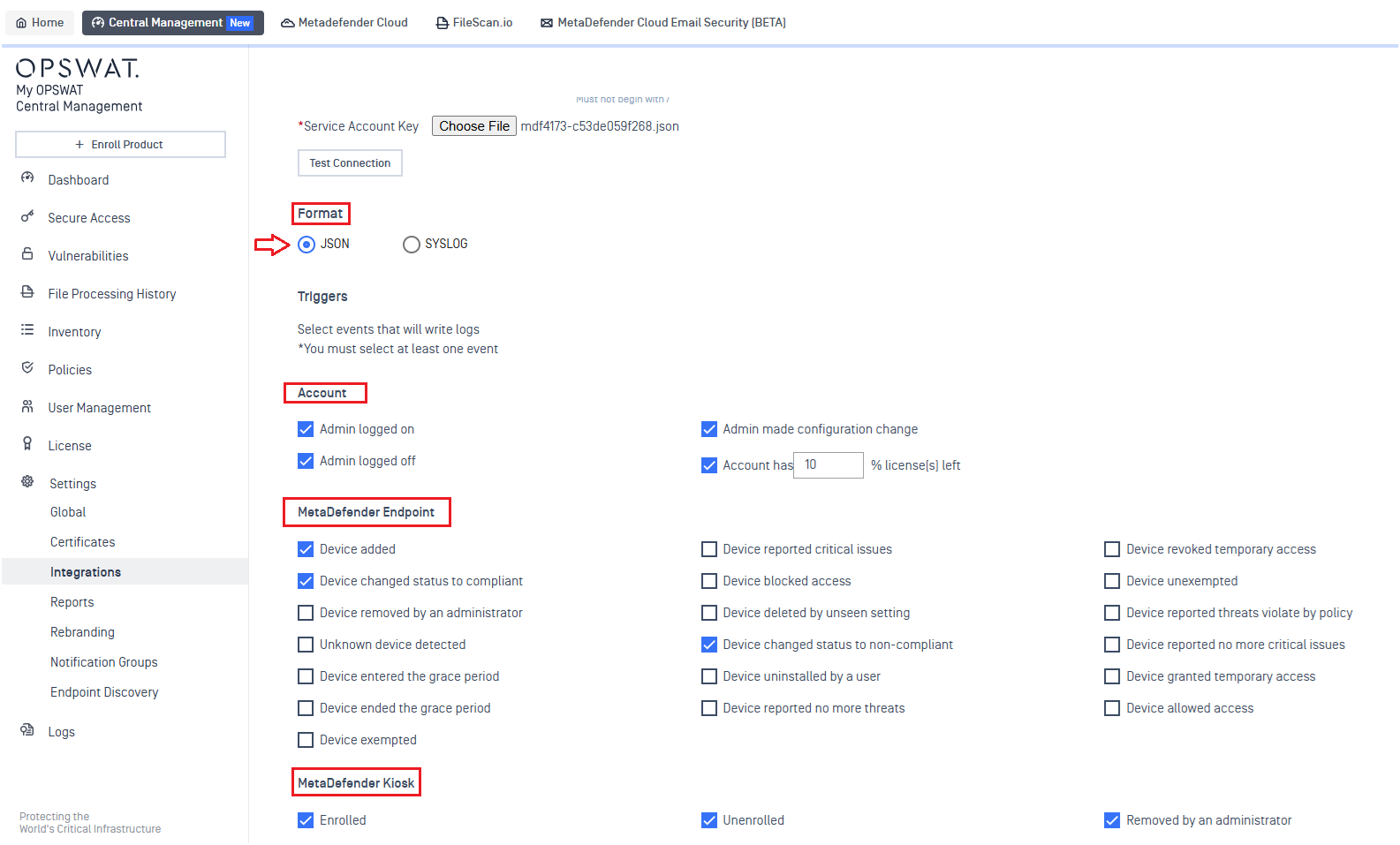Open Notification Groups under Settings

pos(104,662)
